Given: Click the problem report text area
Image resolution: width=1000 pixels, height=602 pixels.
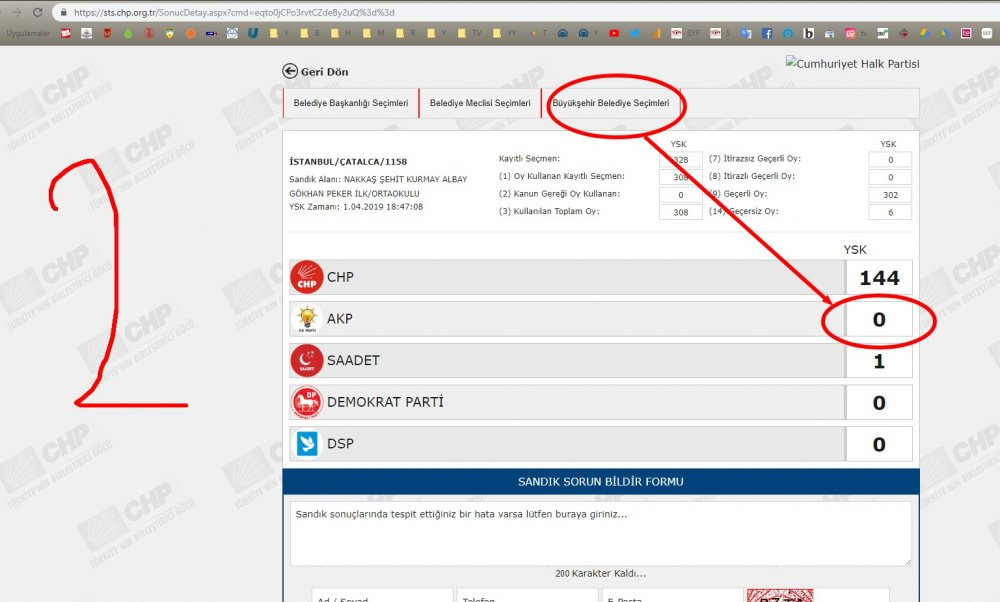Looking at the screenshot, I should pyautogui.click(x=600, y=533).
